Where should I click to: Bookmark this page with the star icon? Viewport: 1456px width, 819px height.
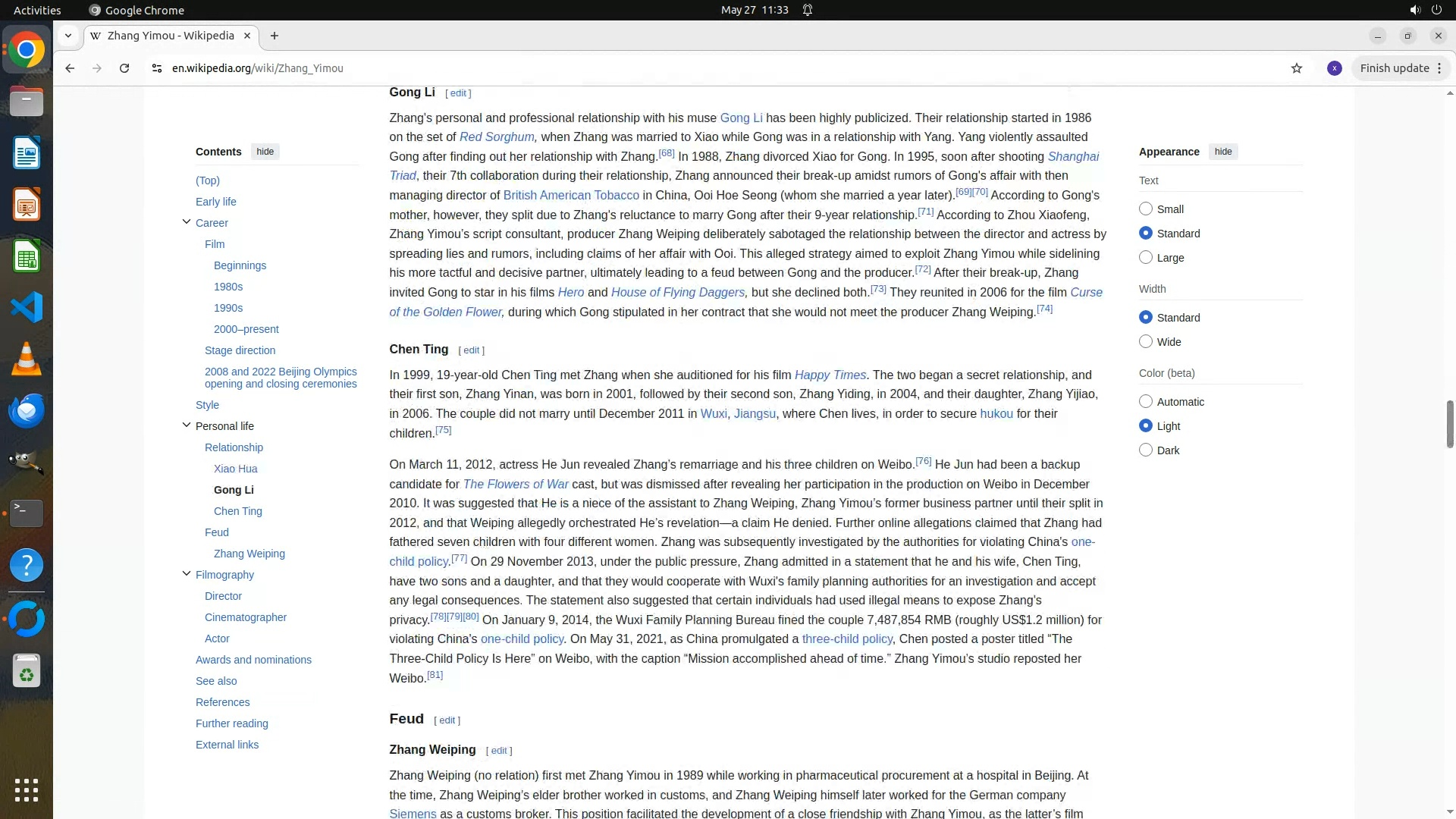point(1297,68)
